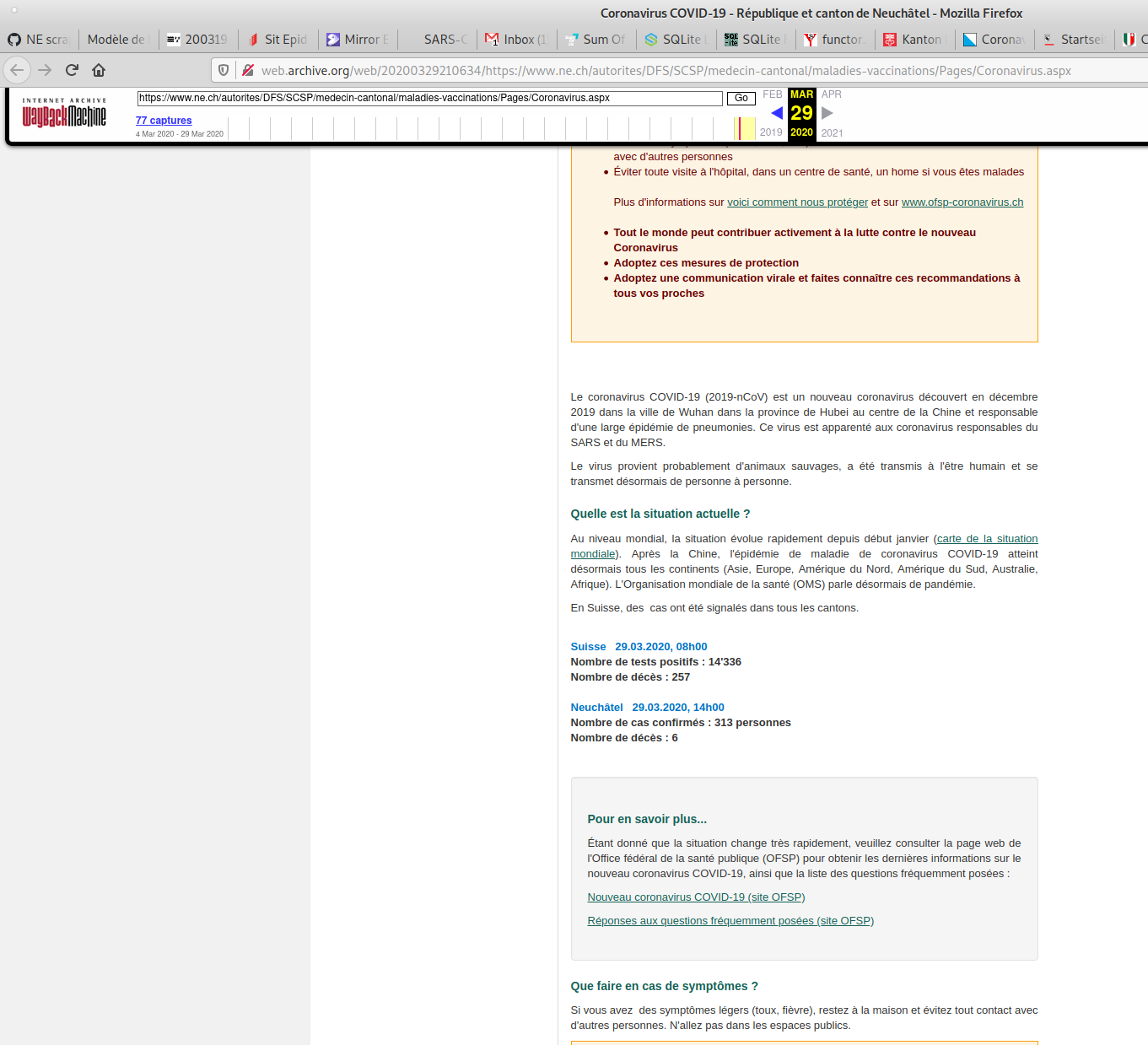Click 'Adoptez ces mesures de protection' bullet

(x=706, y=263)
